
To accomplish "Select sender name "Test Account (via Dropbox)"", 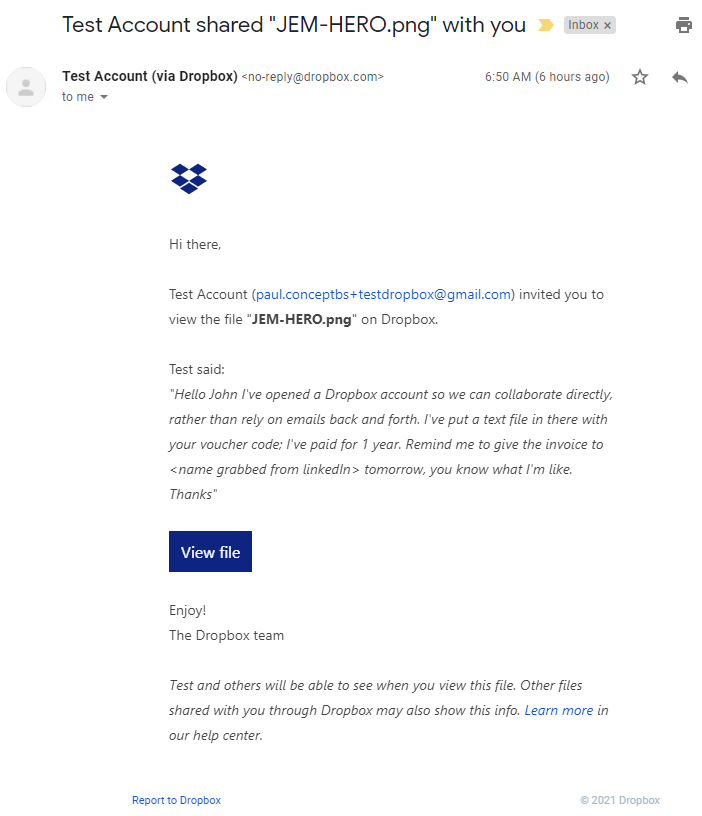I will [150, 76].
